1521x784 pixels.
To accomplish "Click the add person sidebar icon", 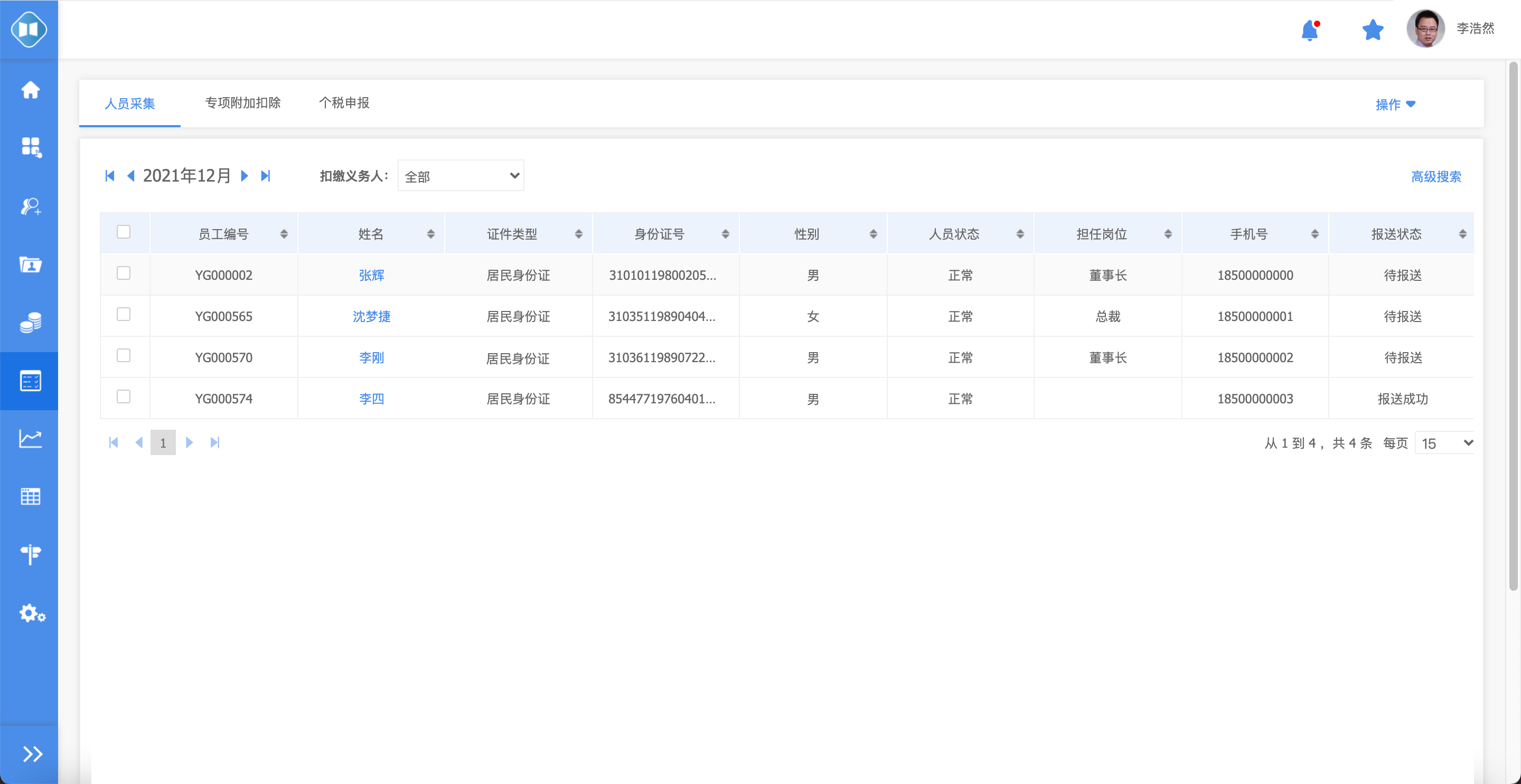I will click(30, 206).
